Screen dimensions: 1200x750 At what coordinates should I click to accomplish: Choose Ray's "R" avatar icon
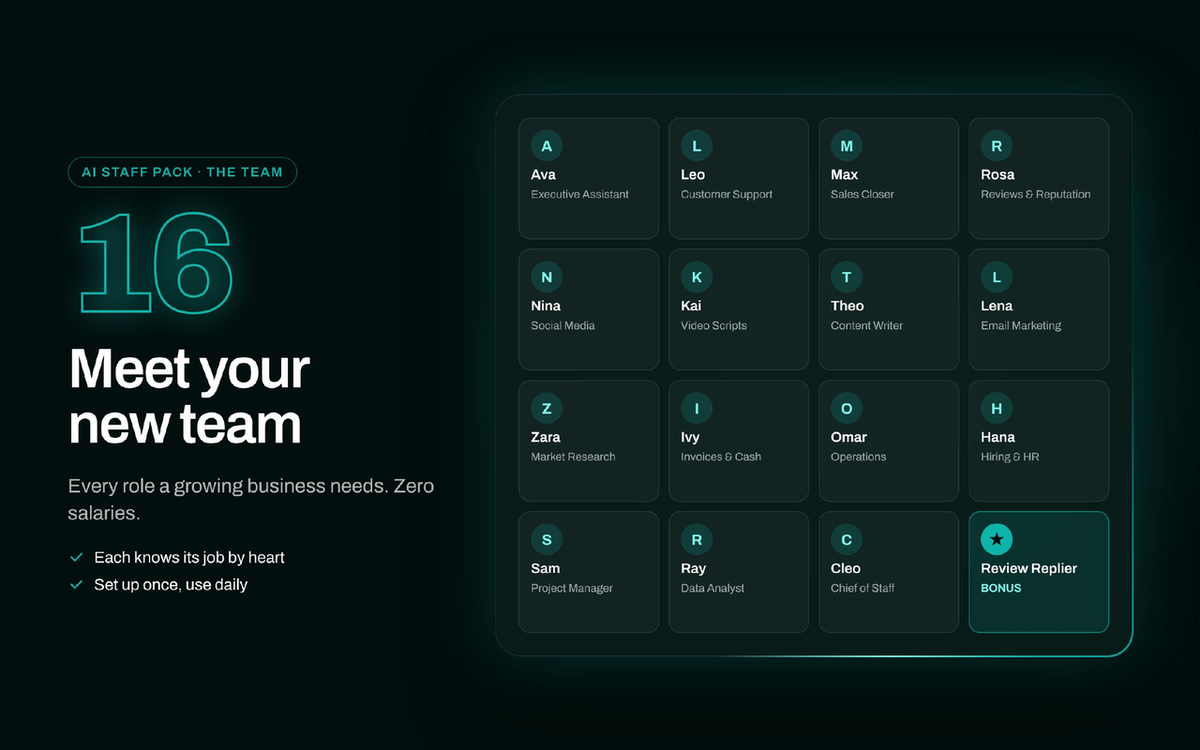(x=697, y=540)
